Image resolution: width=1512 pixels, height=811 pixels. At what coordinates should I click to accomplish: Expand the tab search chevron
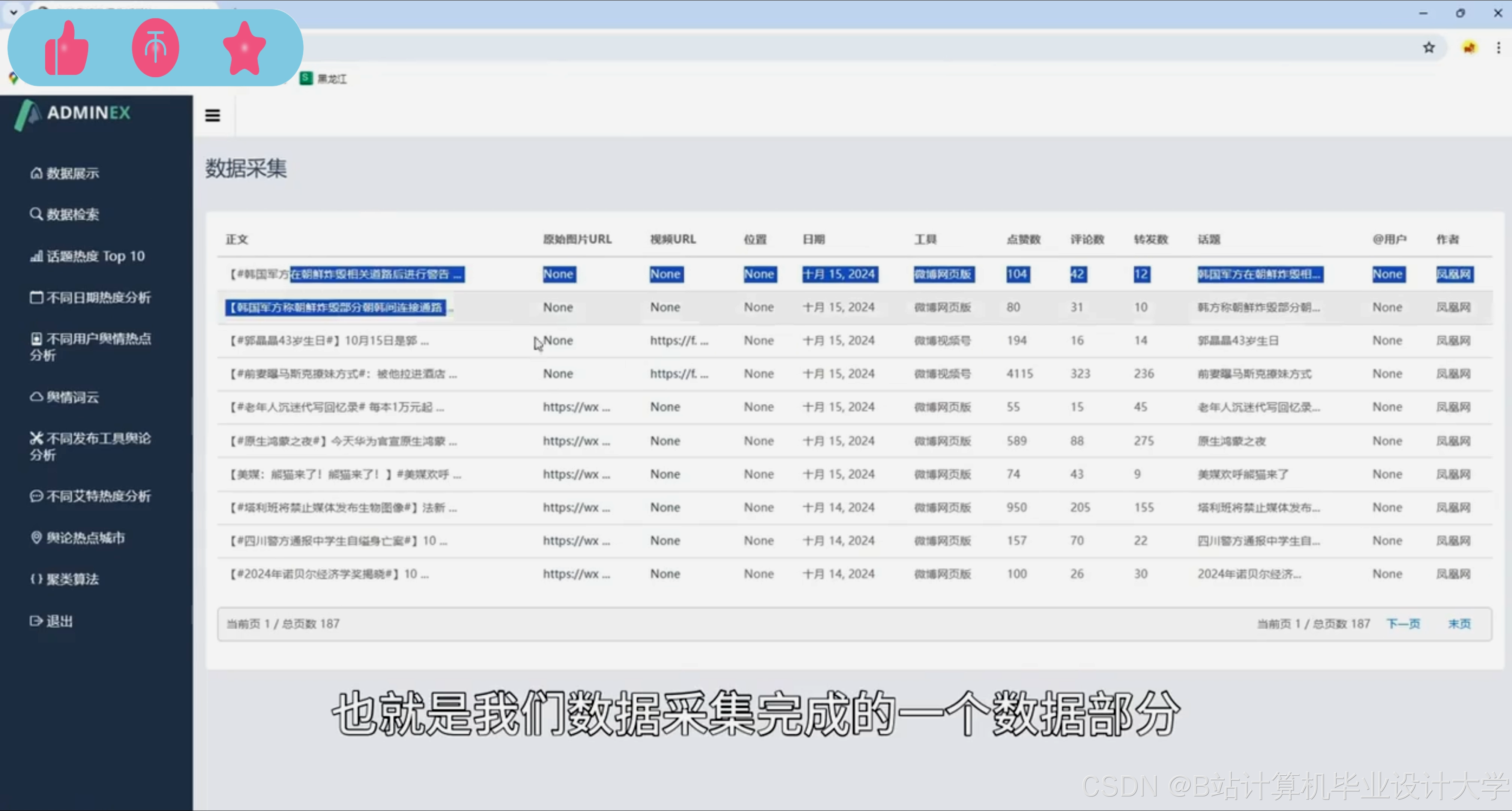pos(14,12)
